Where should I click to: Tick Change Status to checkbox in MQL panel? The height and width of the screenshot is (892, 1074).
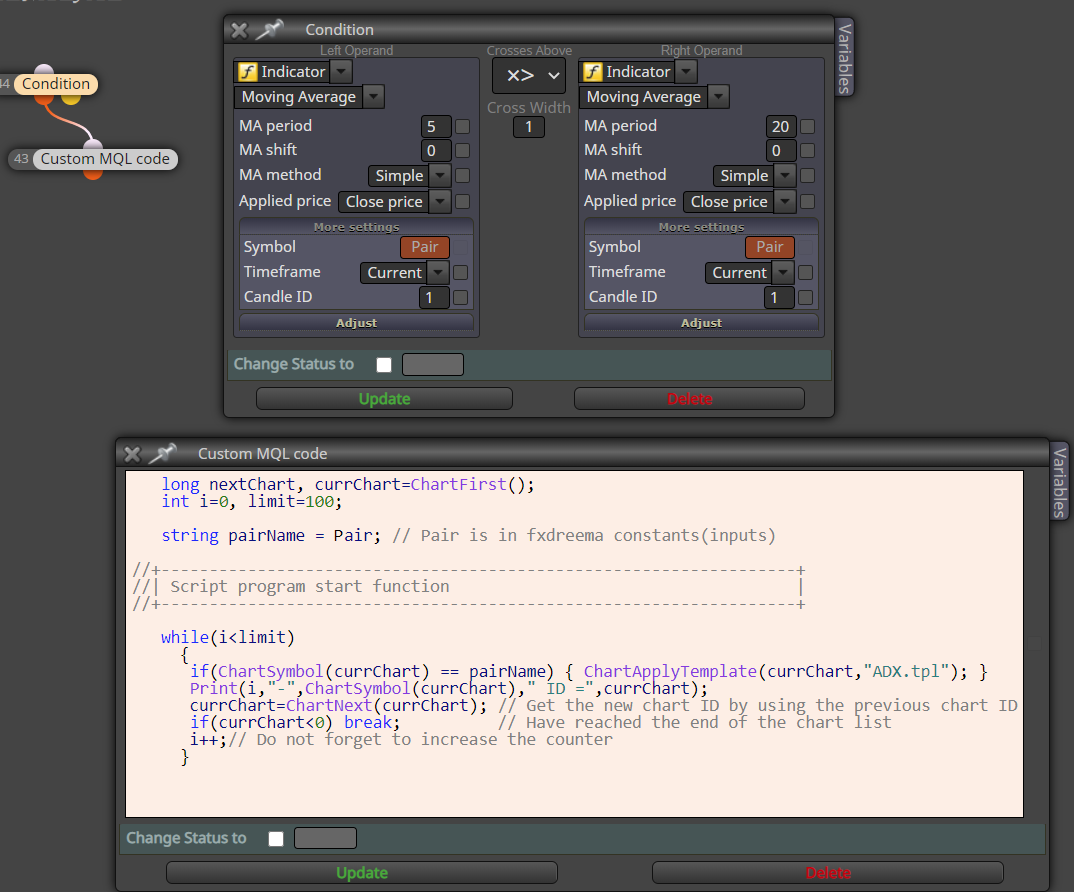pyautogui.click(x=276, y=839)
